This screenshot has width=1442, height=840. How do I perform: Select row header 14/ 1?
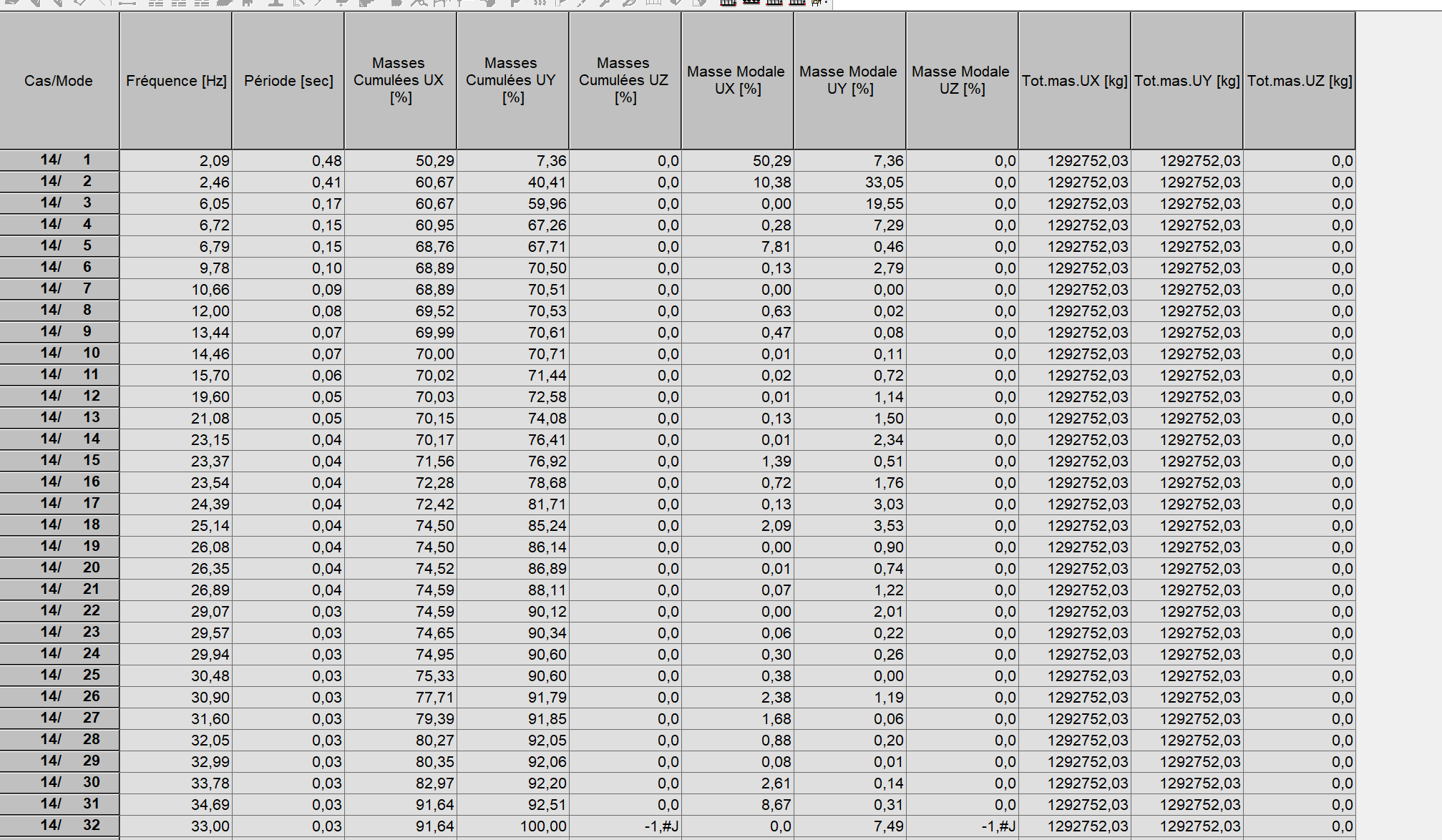(x=59, y=160)
